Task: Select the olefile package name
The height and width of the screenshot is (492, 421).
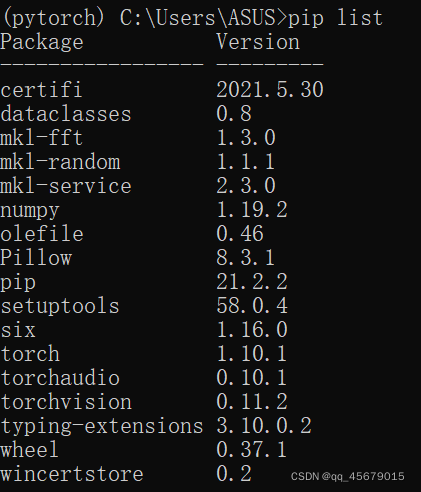Action: pyautogui.click(x=42, y=234)
